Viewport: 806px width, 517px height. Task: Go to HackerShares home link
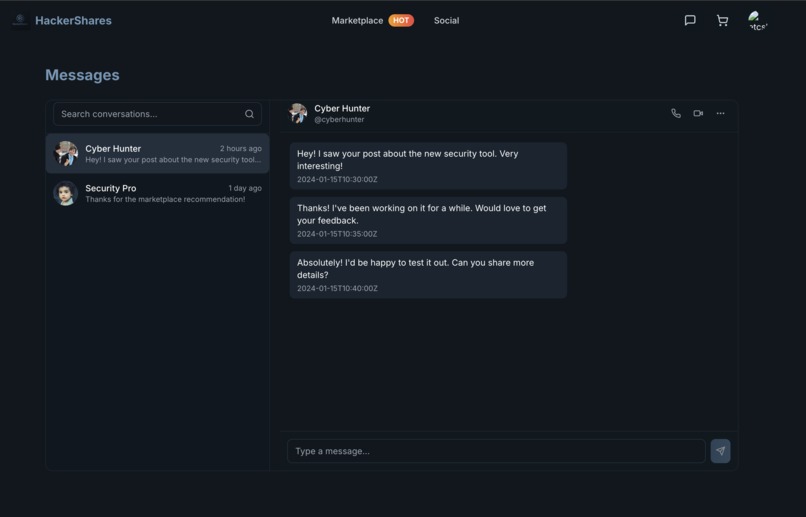click(x=73, y=21)
